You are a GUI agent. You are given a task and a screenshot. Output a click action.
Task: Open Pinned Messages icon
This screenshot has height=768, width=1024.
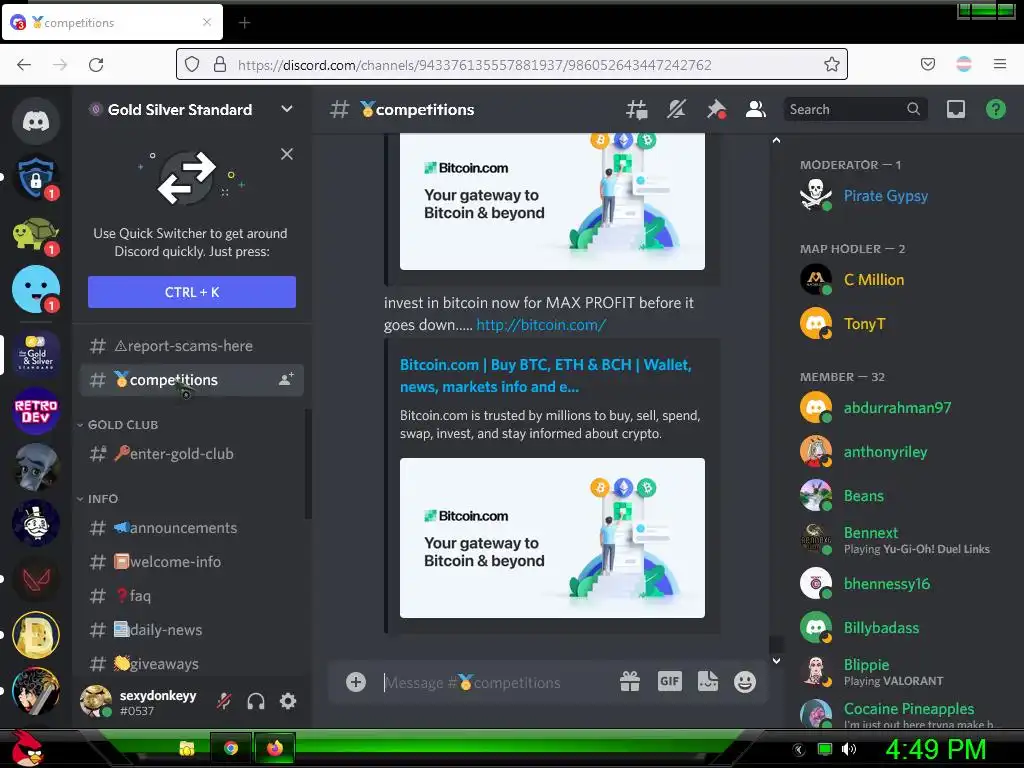tap(716, 109)
